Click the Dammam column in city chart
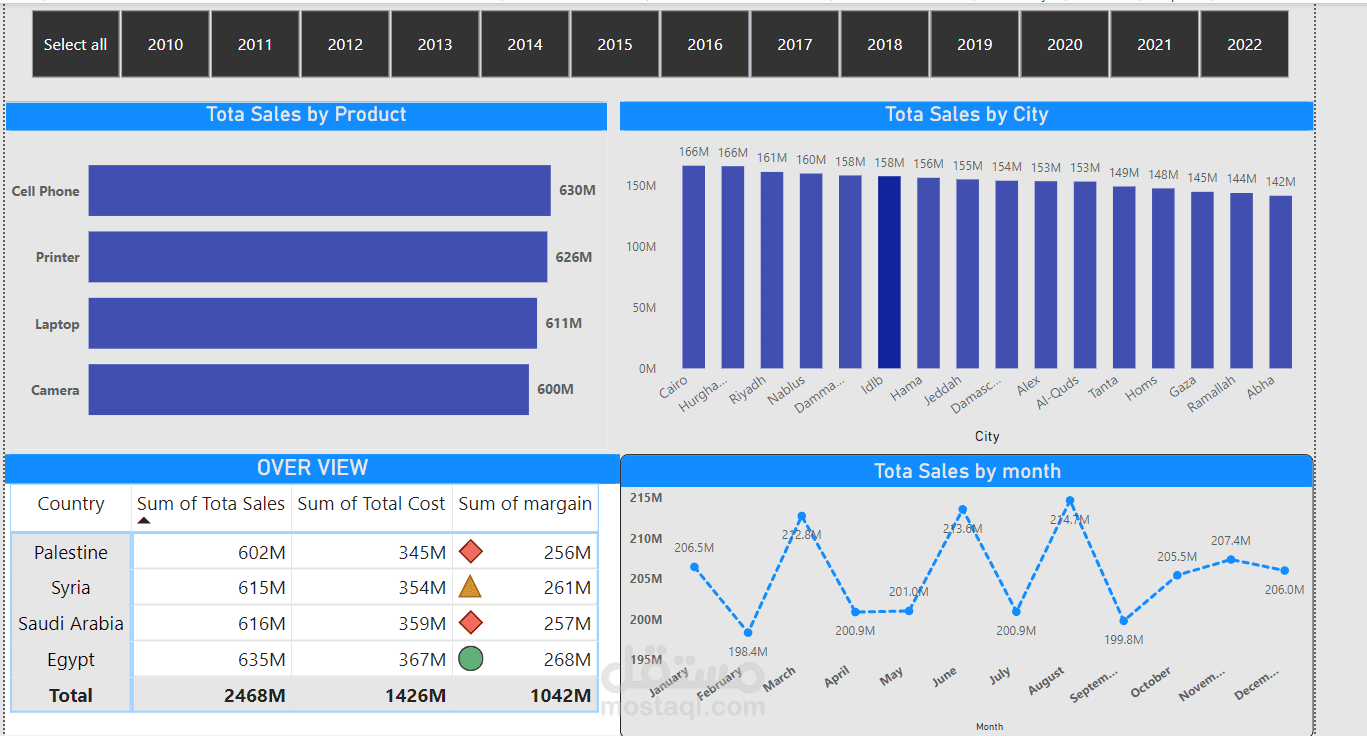The image size is (1367, 736). point(850,272)
